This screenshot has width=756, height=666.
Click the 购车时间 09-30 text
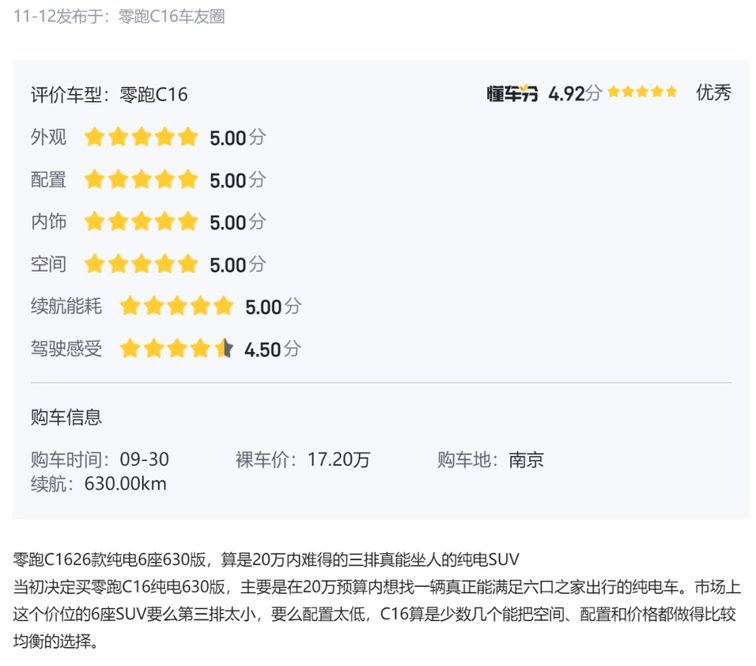click(100, 460)
